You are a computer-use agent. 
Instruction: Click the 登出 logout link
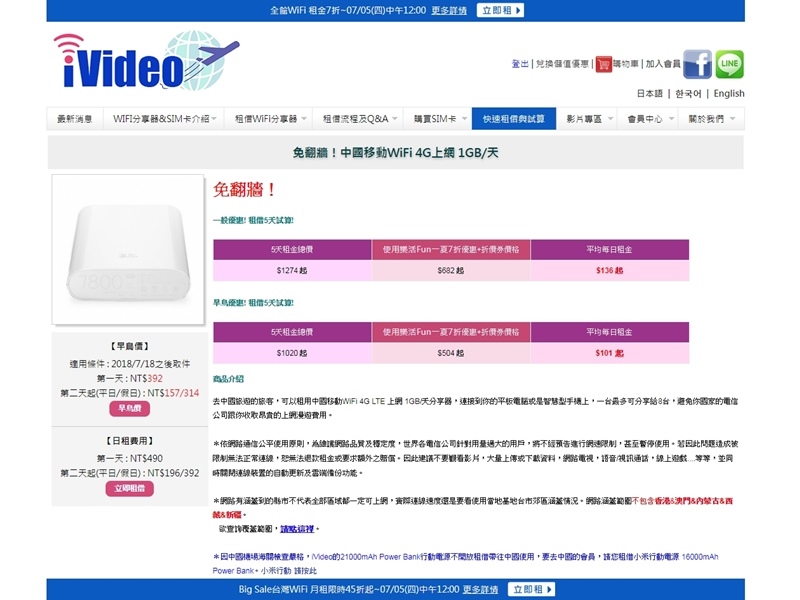(520, 64)
